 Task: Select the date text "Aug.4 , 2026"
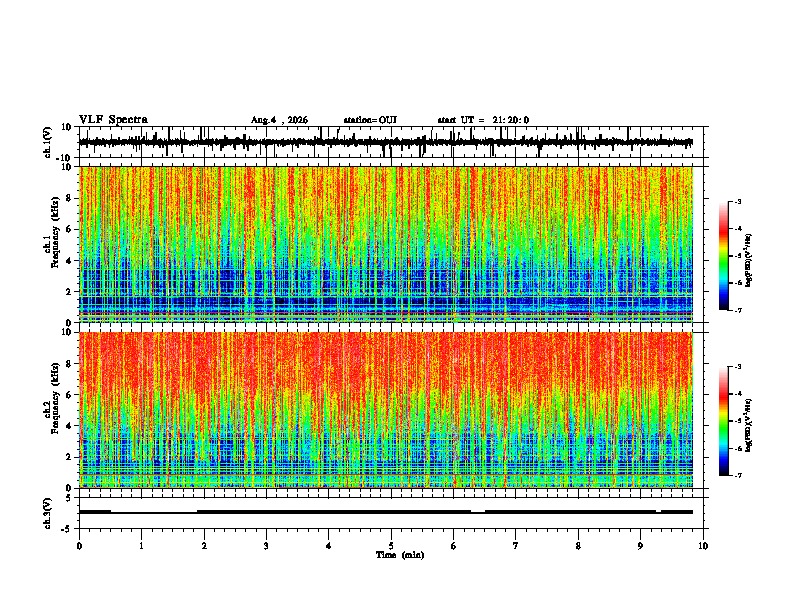(x=279, y=120)
